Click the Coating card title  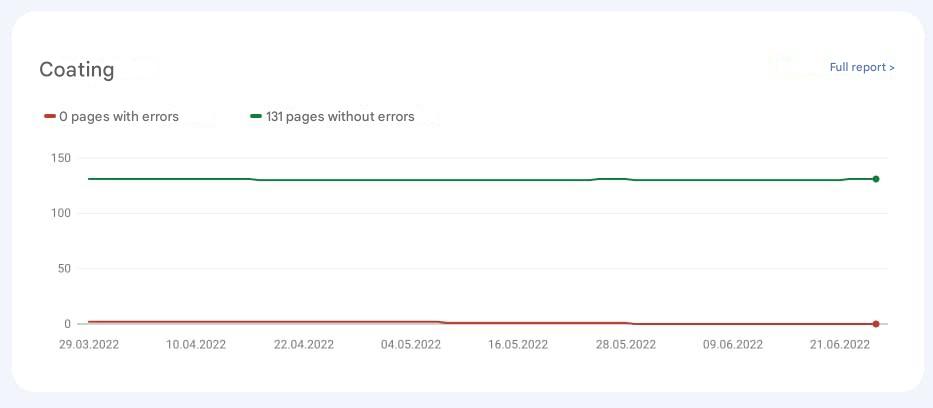point(77,70)
